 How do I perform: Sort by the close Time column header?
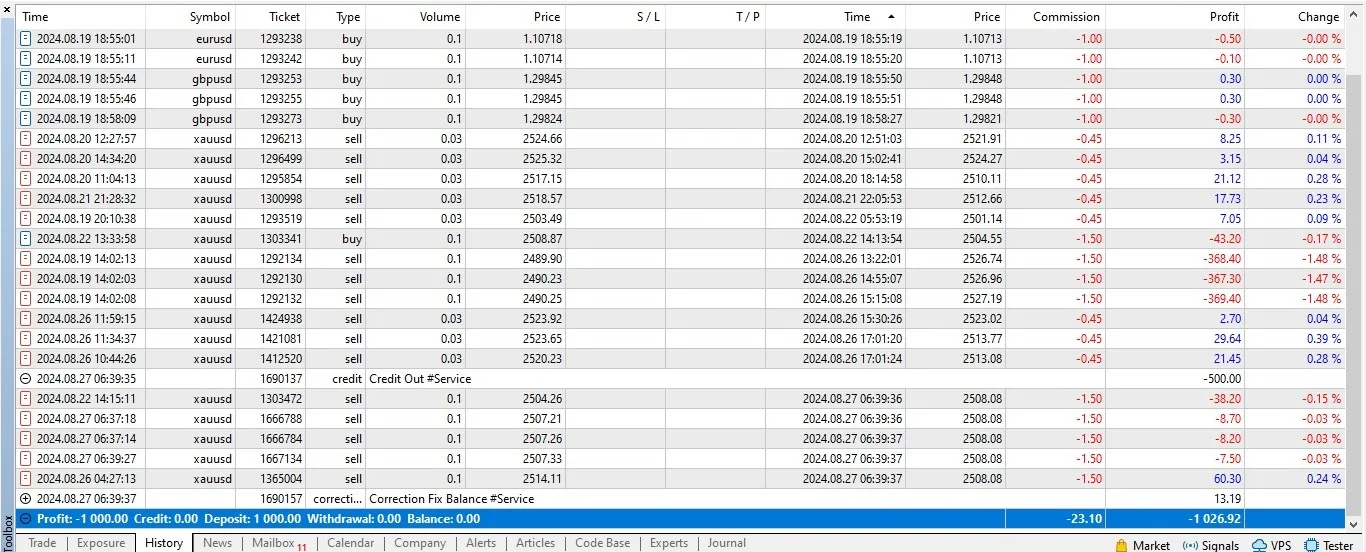coord(856,16)
